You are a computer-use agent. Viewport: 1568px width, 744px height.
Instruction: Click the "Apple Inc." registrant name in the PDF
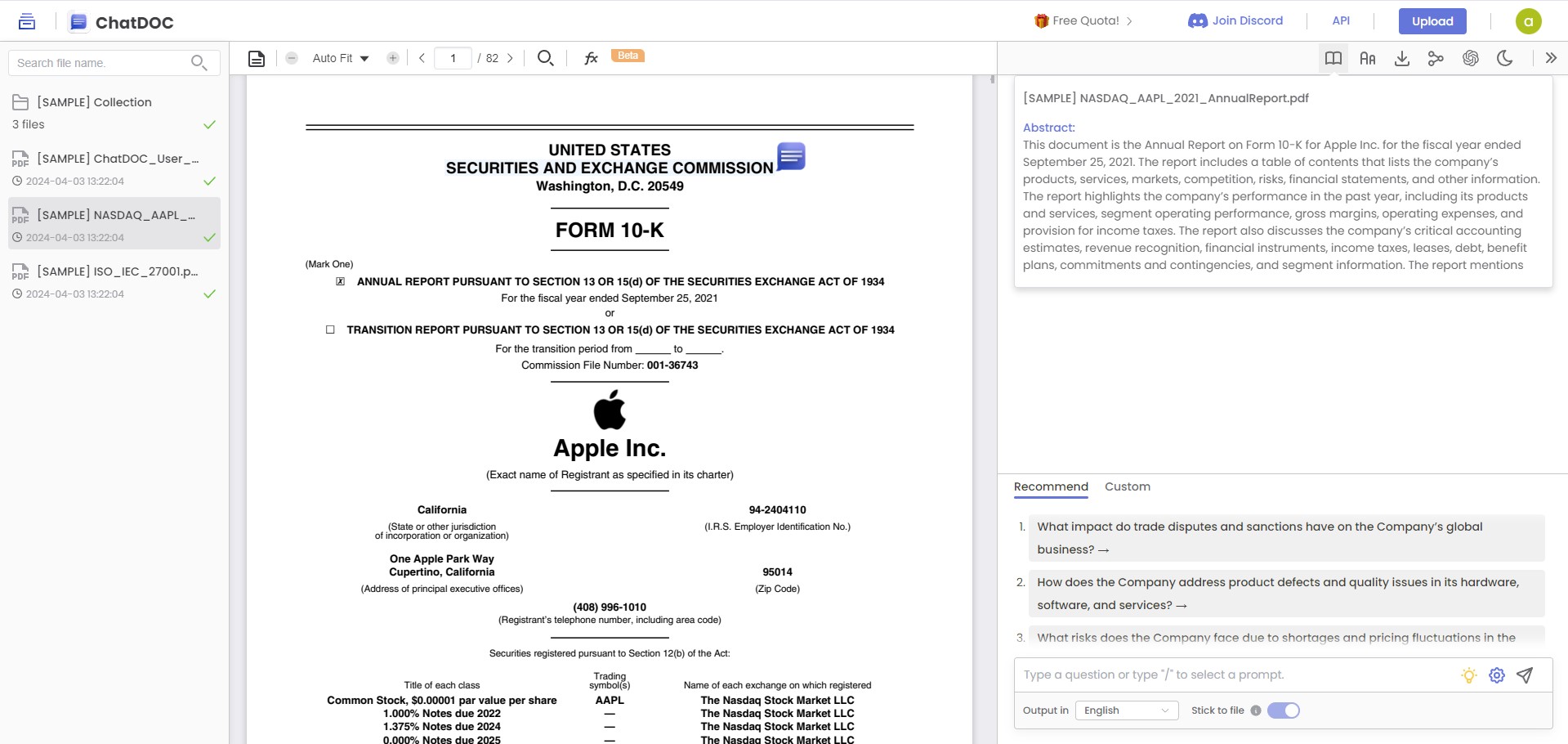610,448
